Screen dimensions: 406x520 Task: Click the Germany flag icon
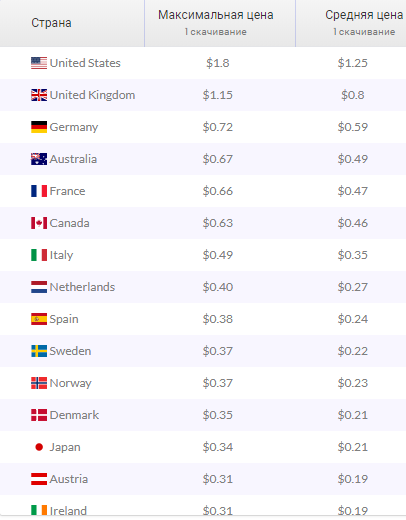(39, 127)
